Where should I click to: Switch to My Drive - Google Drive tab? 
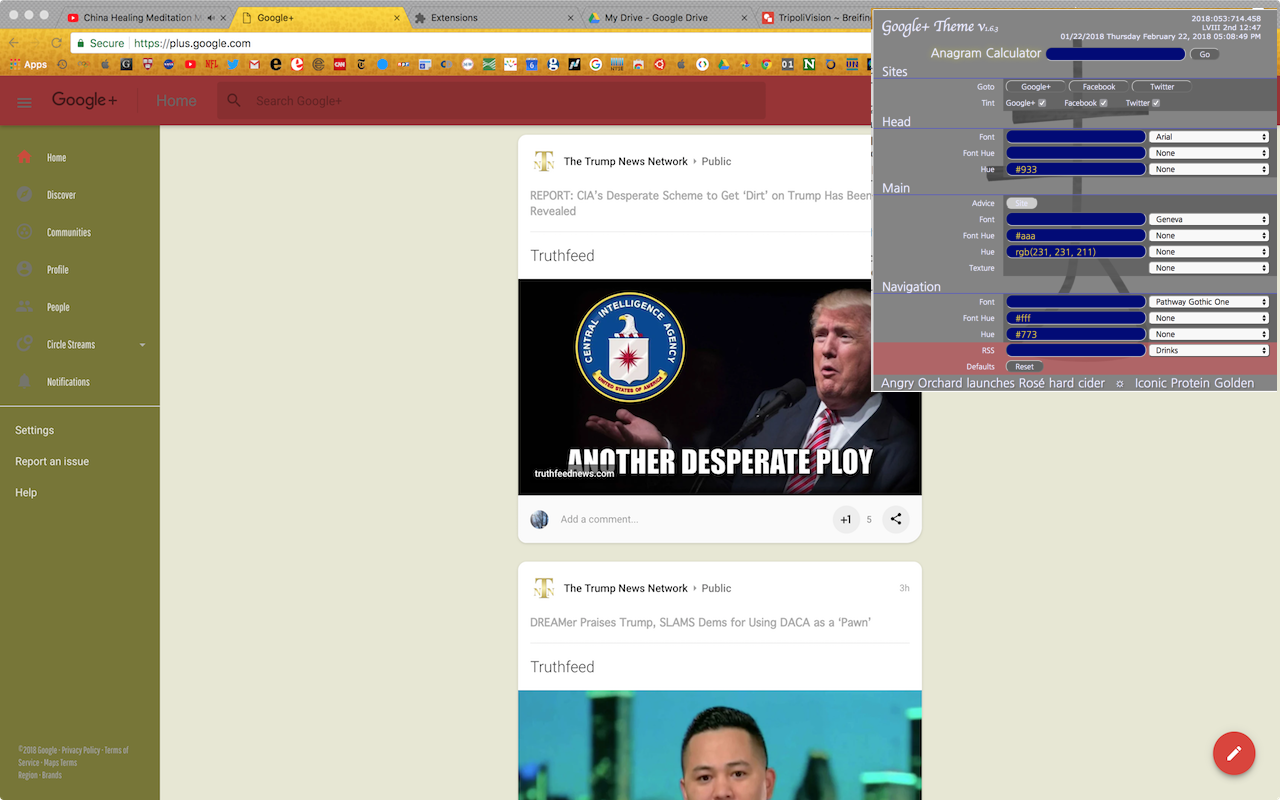668,18
